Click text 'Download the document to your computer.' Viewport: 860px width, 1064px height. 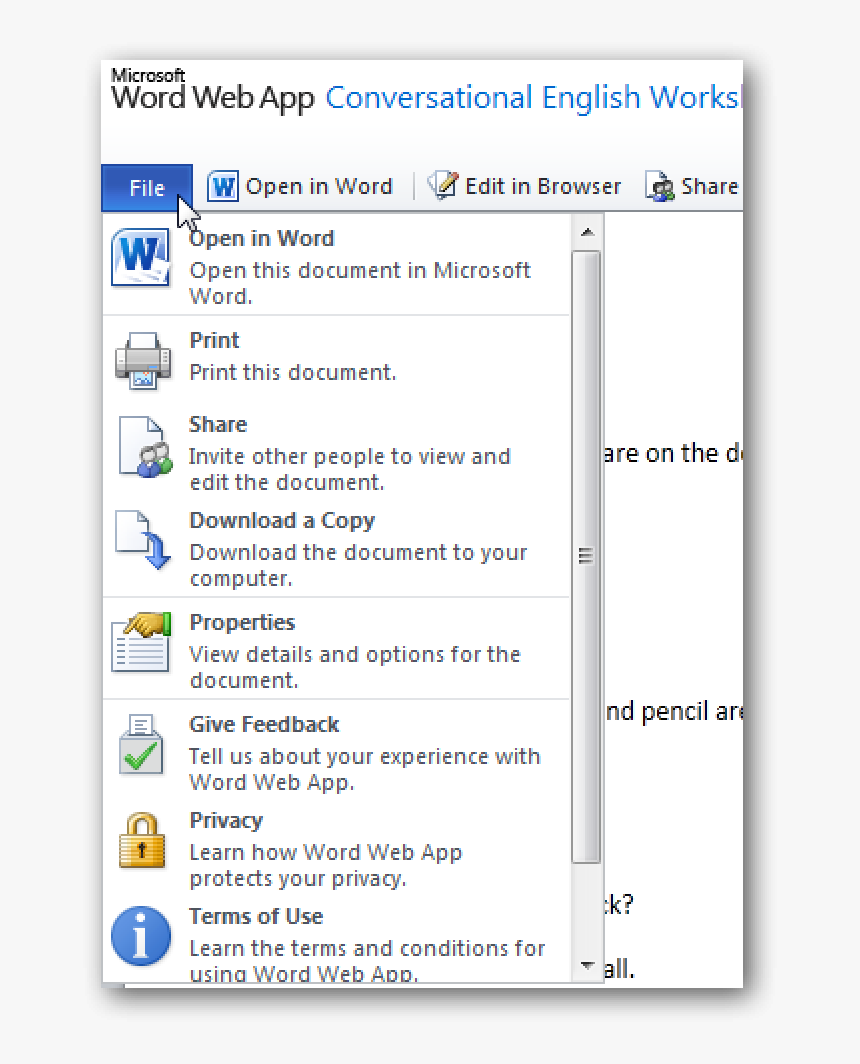coord(358,565)
